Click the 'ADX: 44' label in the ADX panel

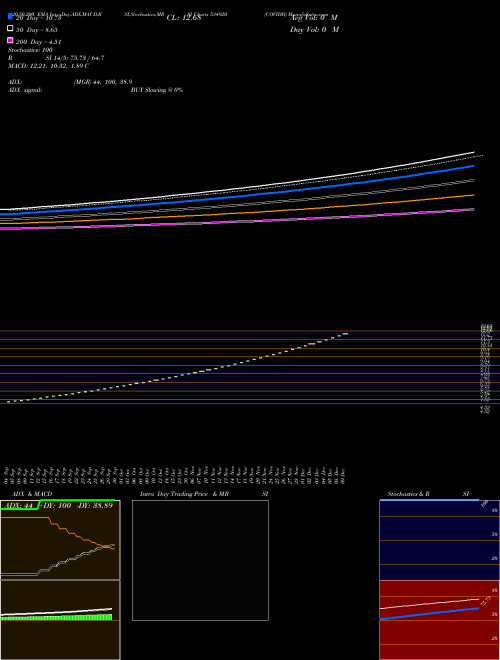pos(19,506)
